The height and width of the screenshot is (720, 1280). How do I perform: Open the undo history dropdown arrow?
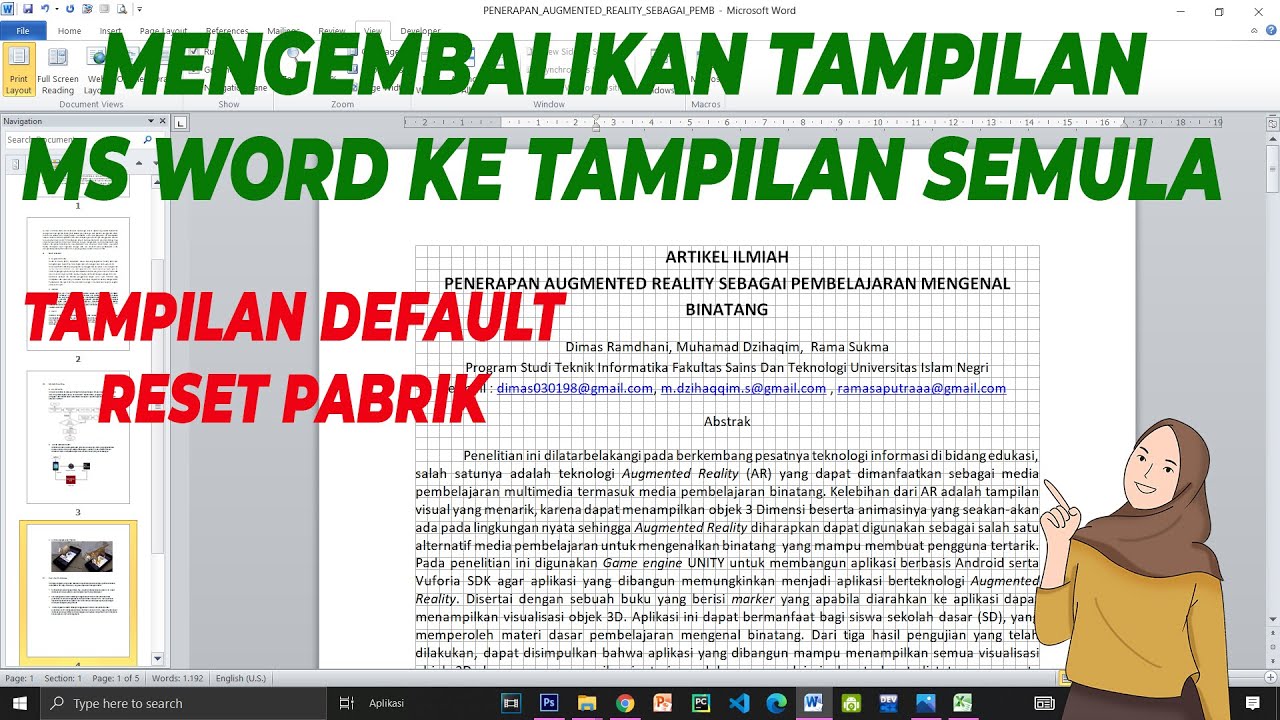pos(56,10)
